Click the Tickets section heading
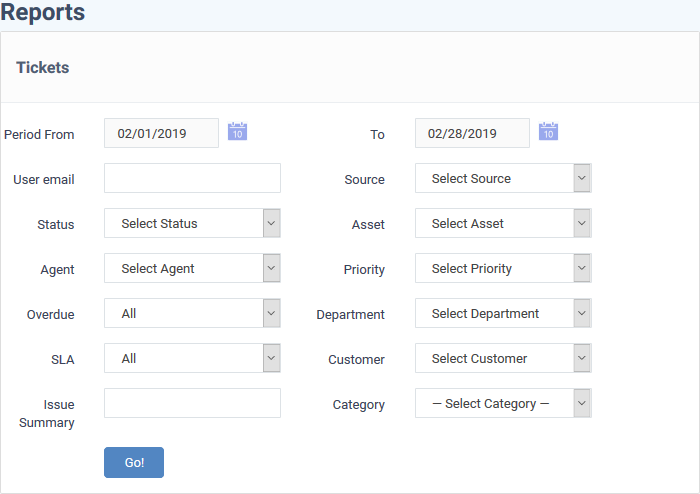The image size is (700, 494). point(43,68)
